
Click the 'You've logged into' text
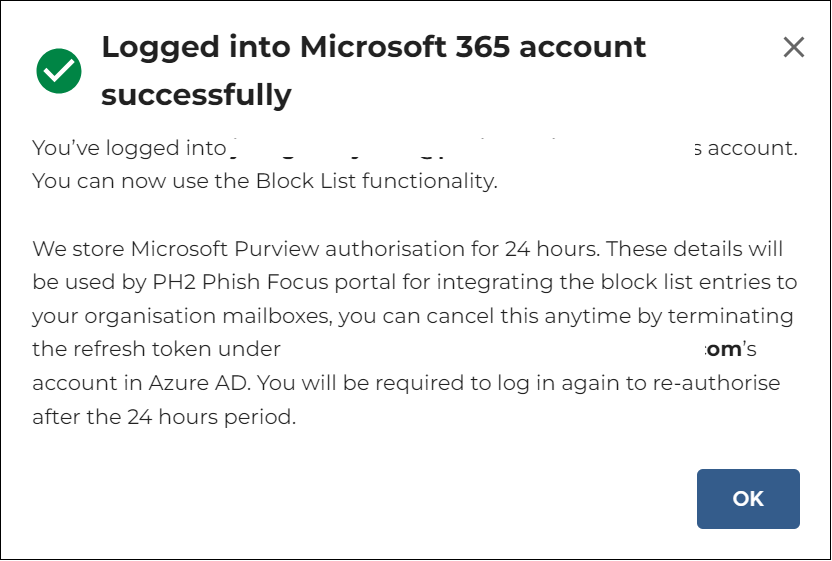129,148
